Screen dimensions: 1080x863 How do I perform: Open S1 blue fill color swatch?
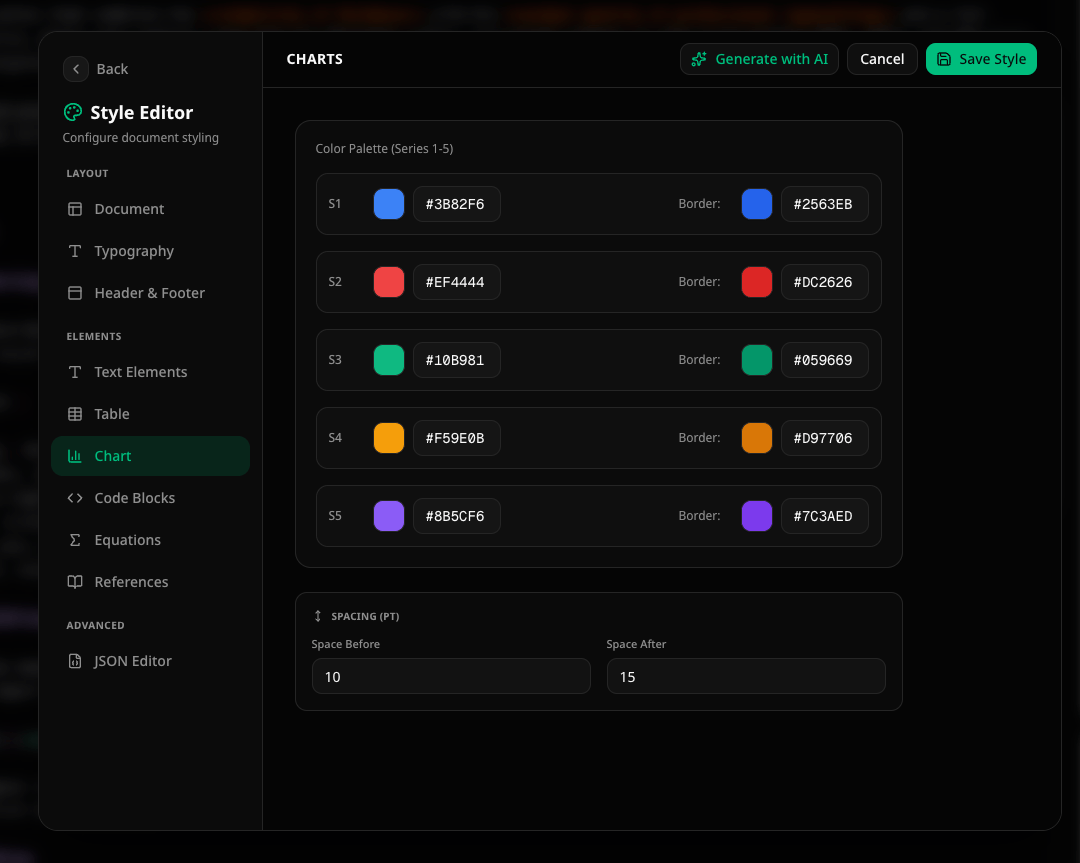389,205
